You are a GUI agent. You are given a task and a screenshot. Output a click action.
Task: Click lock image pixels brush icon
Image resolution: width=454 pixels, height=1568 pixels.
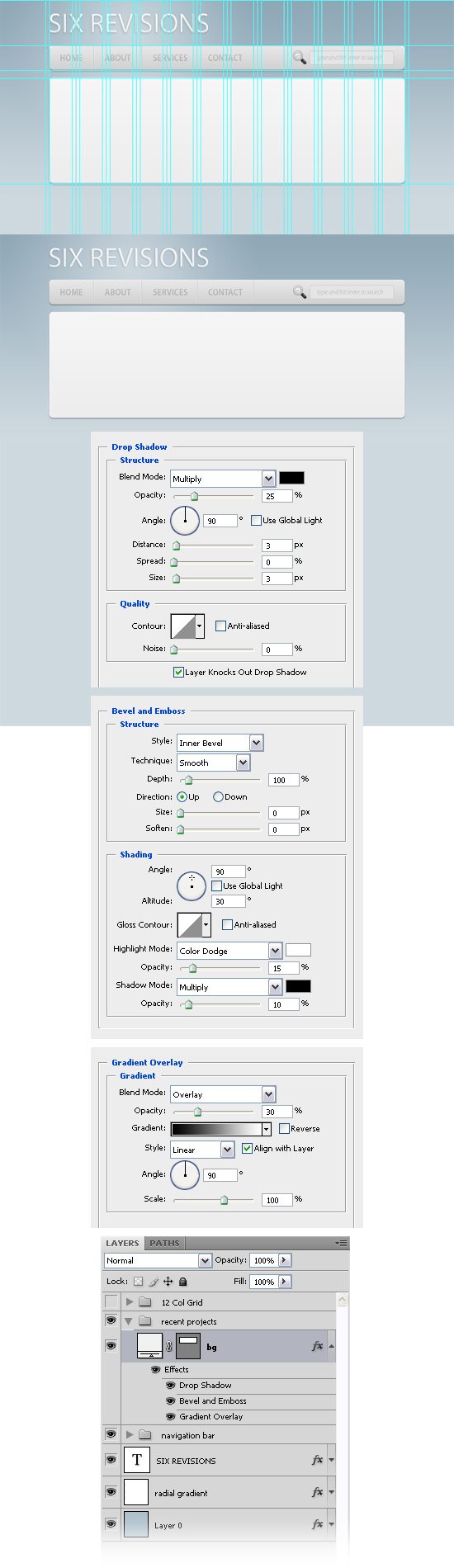[x=153, y=1282]
